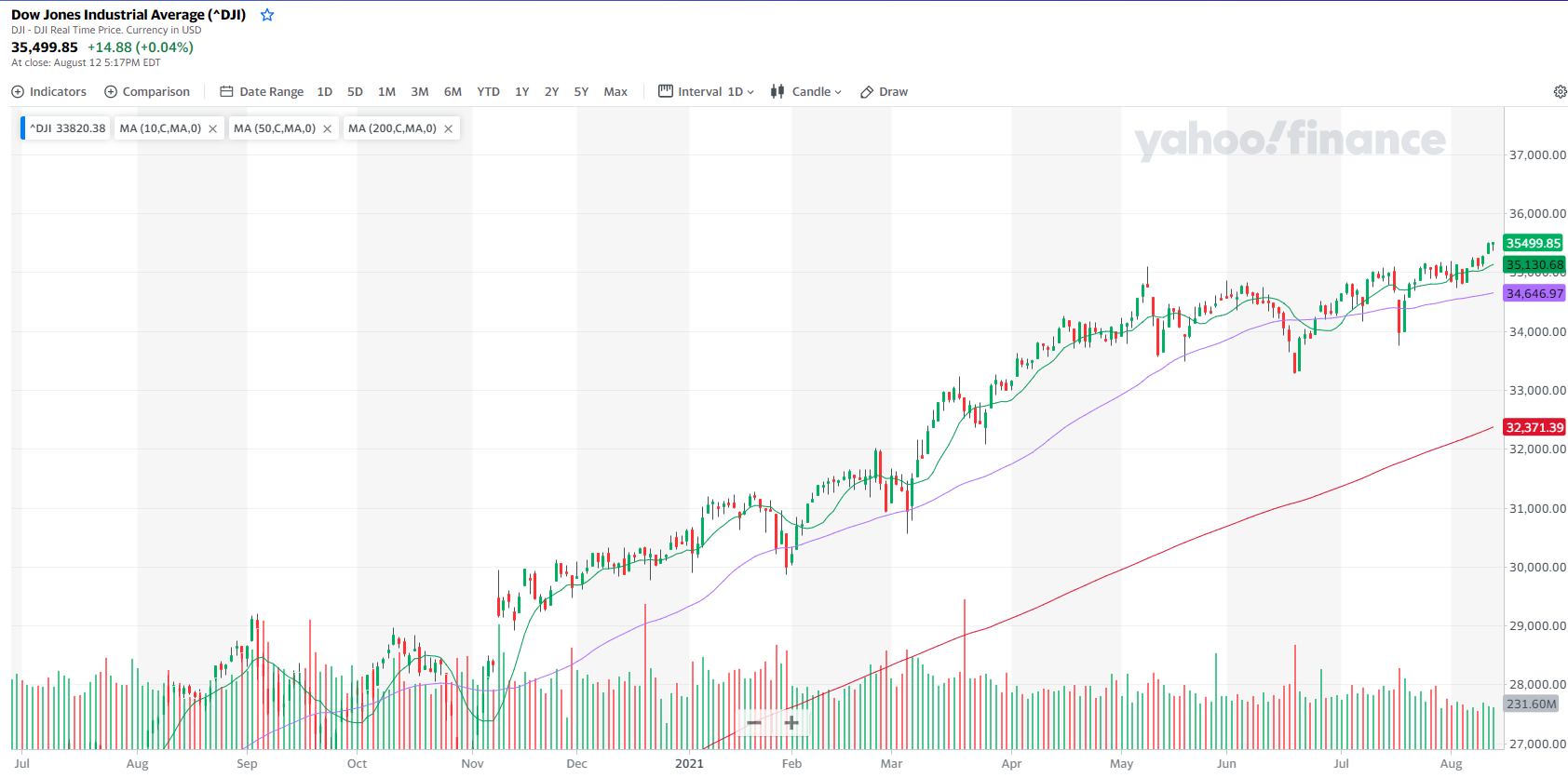Click the Comparison plus icon
The height and width of the screenshot is (778, 1568).
coord(111,91)
